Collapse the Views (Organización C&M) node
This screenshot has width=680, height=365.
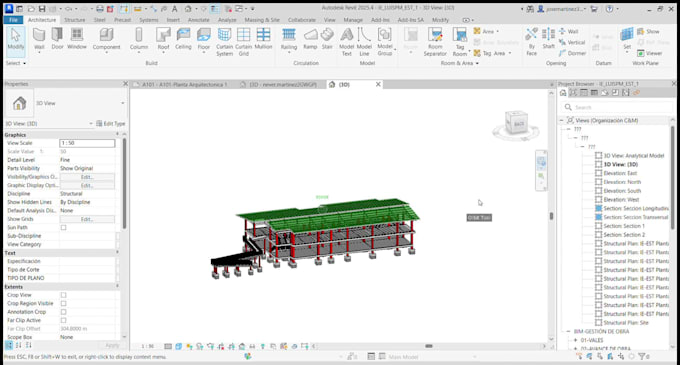tap(562, 120)
